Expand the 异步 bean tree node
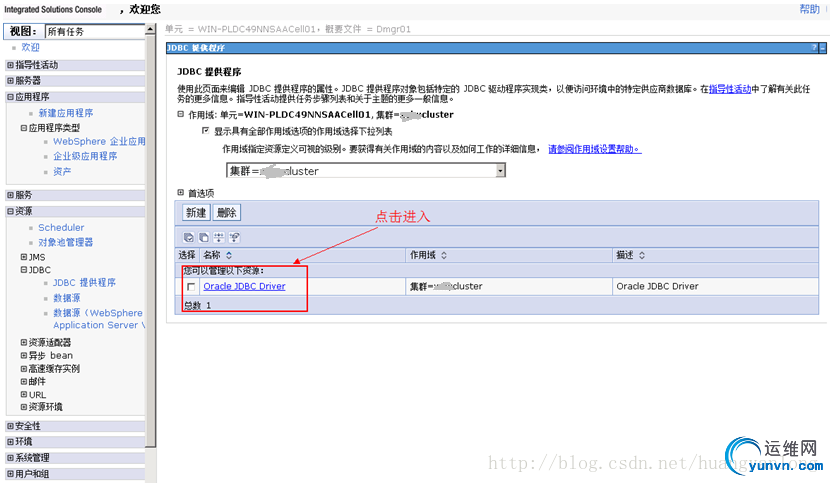Screen dimensions: 830x483 click(24, 355)
